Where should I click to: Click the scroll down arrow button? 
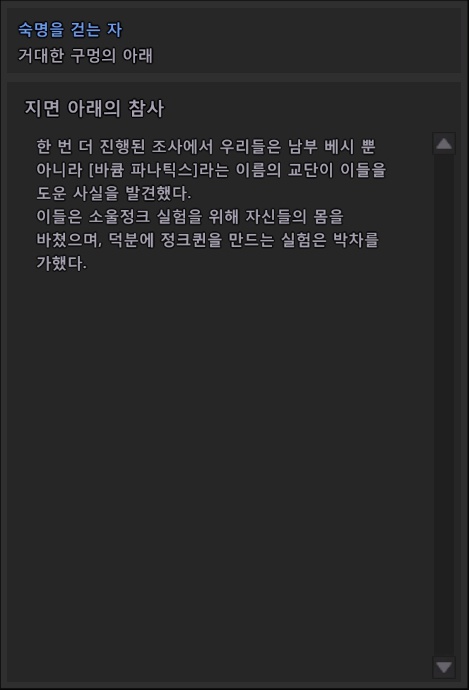pyautogui.click(x=443, y=667)
